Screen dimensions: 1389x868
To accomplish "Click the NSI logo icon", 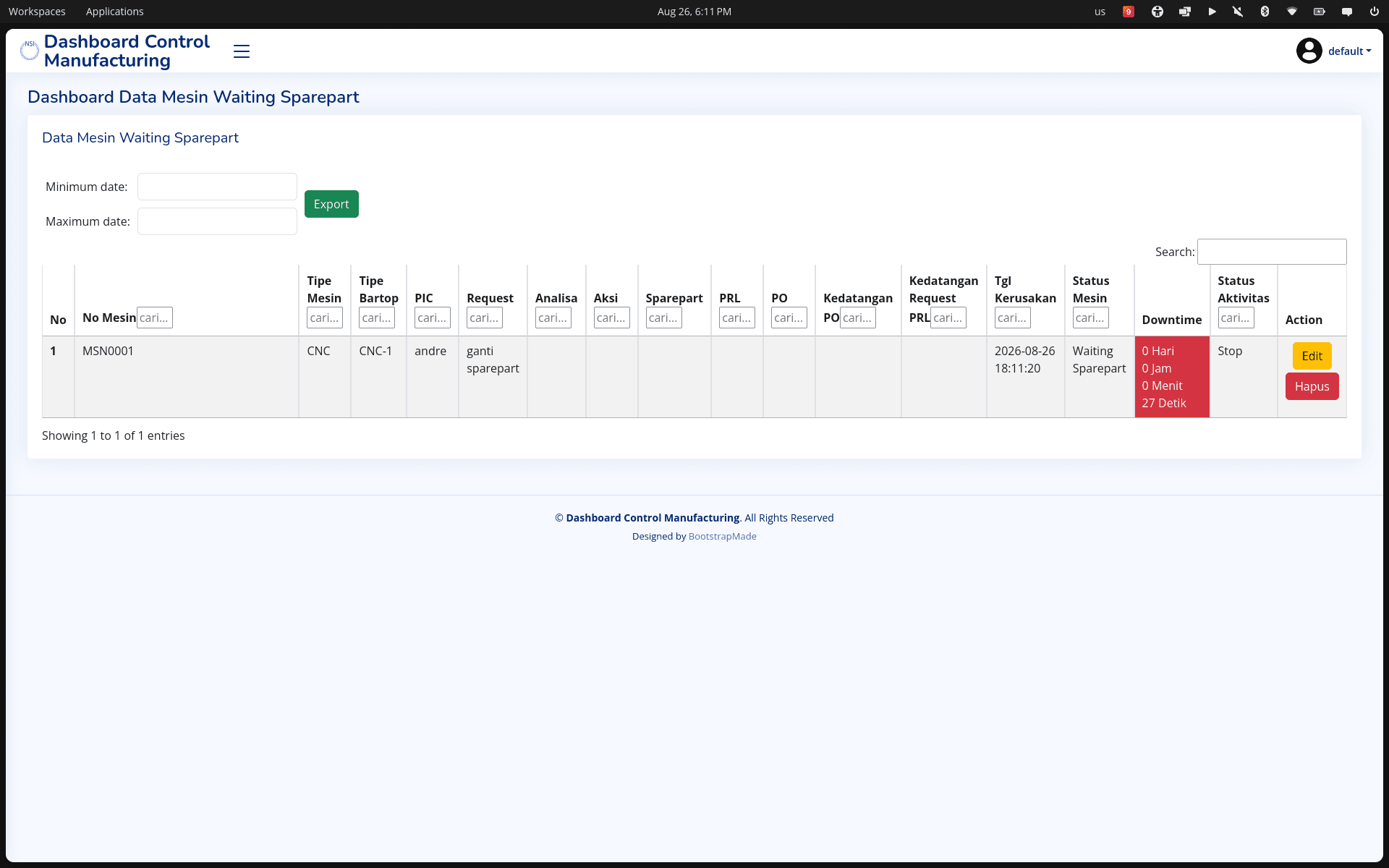I will click(29, 51).
